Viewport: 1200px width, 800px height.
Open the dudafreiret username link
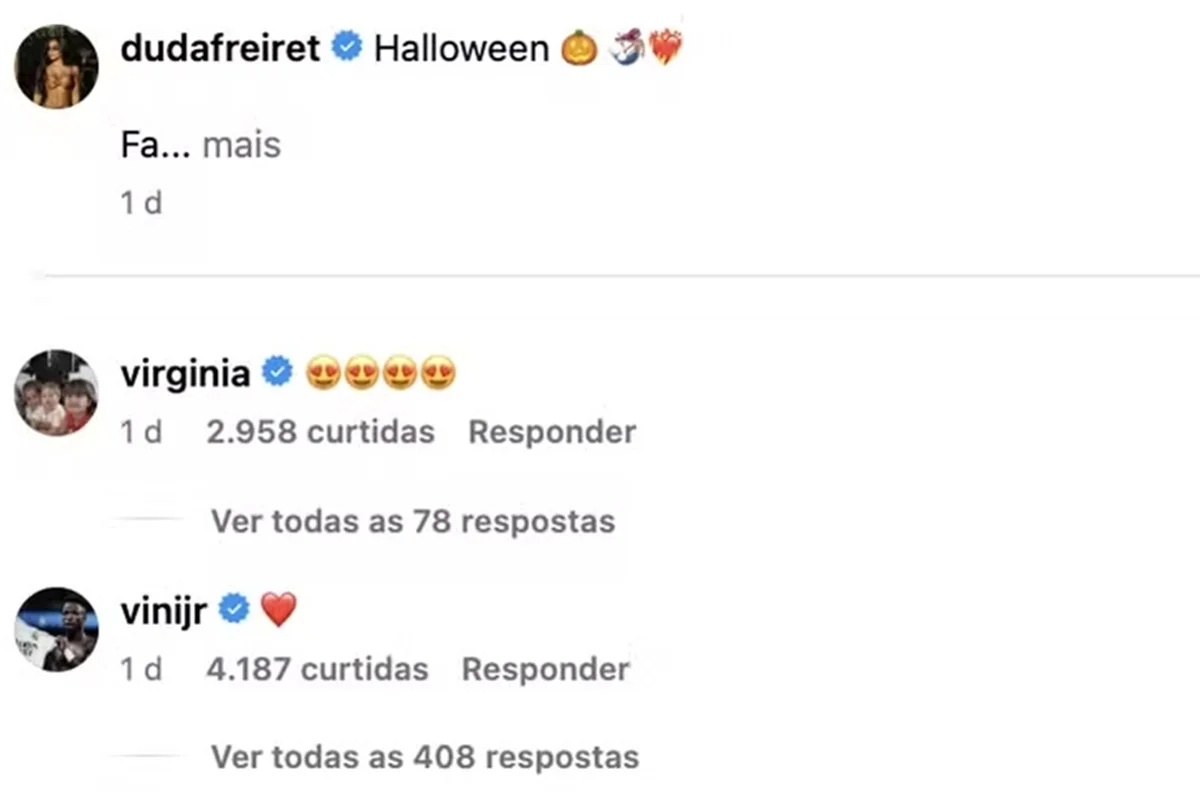220,48
